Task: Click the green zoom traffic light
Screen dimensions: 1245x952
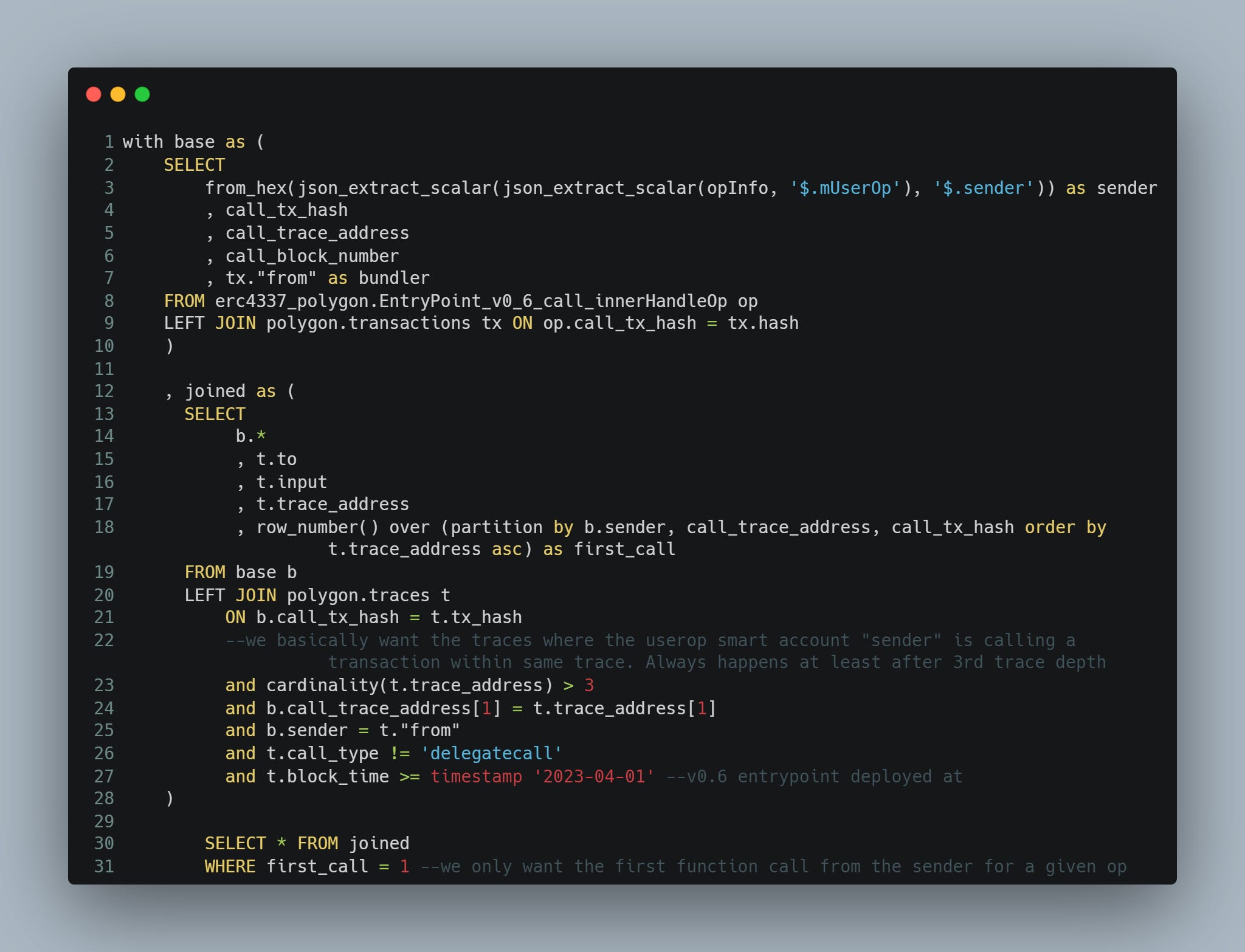Action: coord(141,94)
